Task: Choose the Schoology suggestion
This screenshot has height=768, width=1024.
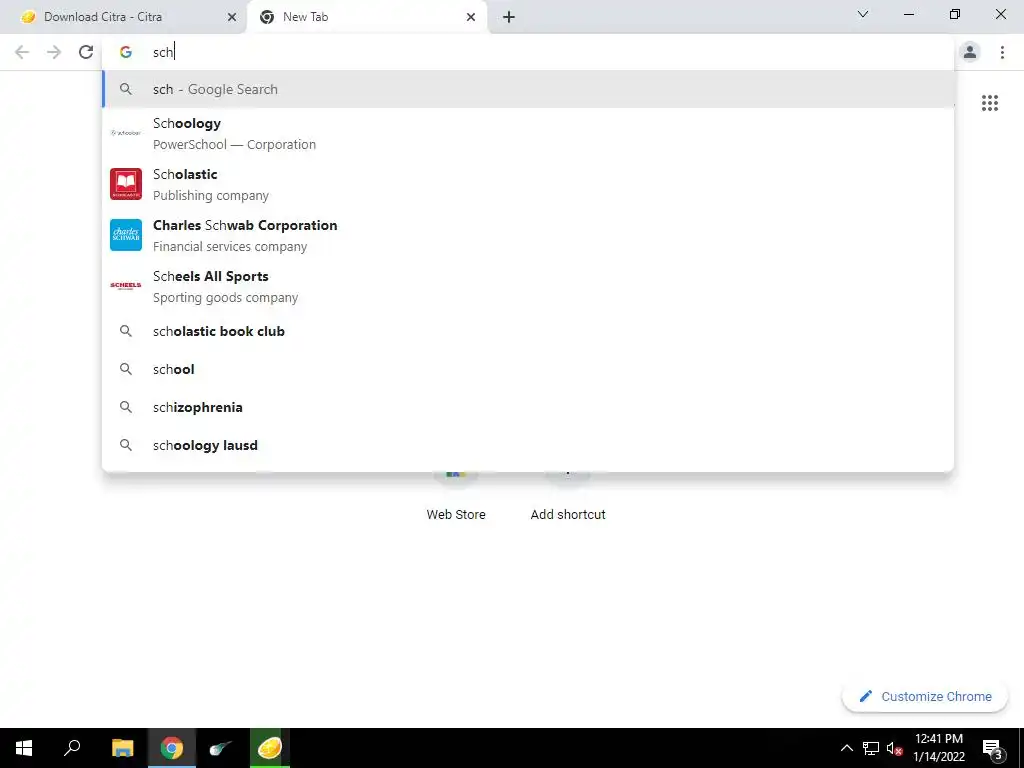Action: pyautogui.click(x=528, y=133)
